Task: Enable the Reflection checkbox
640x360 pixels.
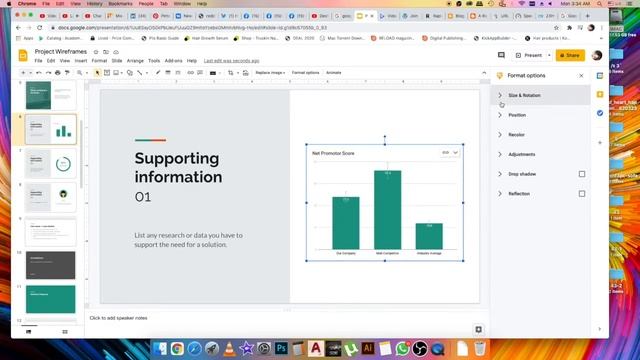Action: click(582, 193)
